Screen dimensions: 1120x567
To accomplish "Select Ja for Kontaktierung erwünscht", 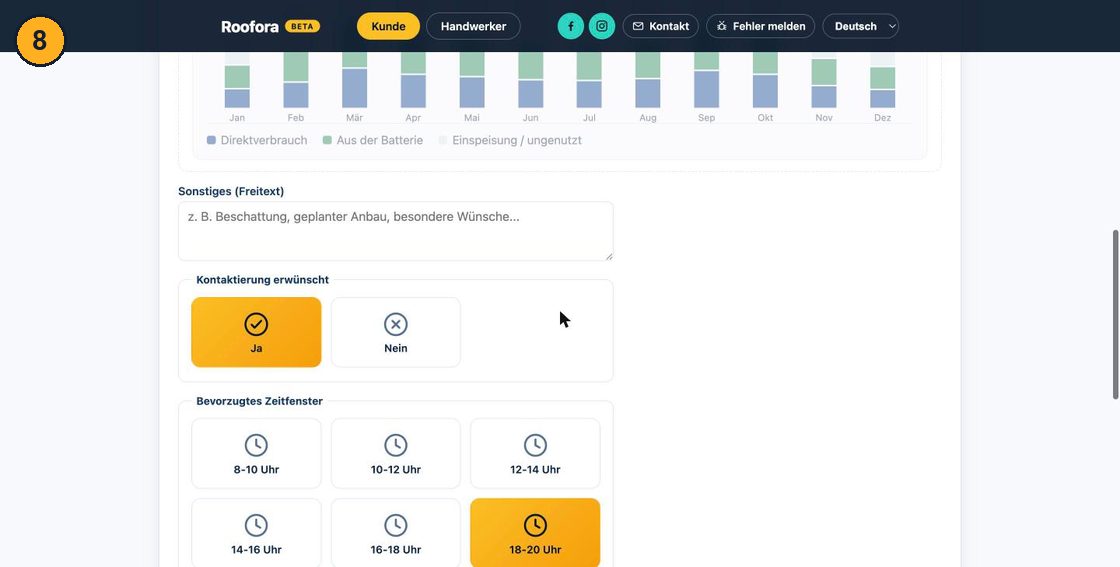I will click(x=256, y=332).
